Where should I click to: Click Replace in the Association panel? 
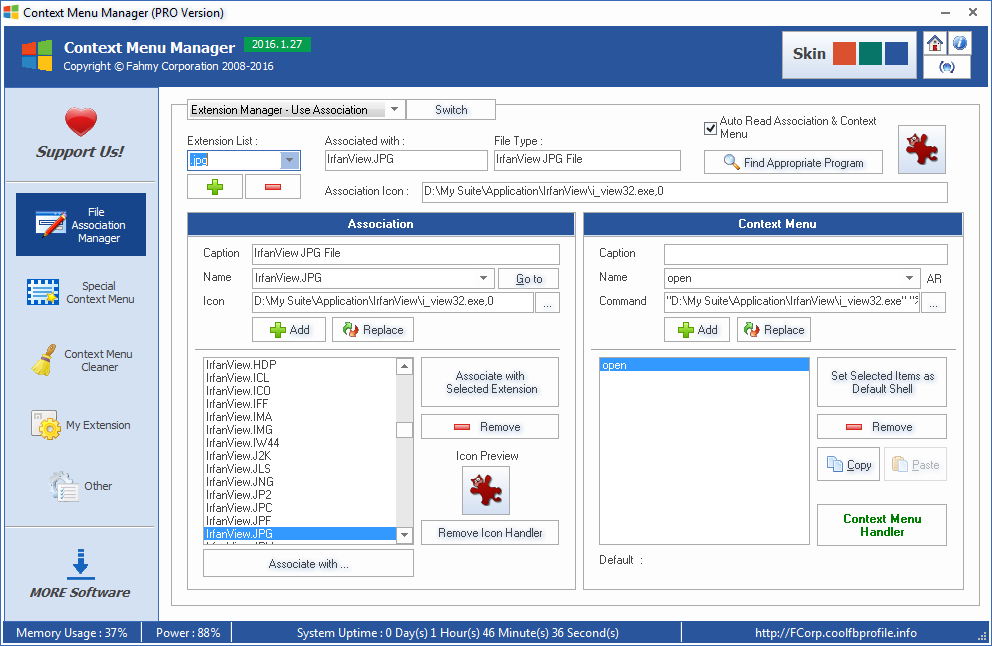(373, 330)
